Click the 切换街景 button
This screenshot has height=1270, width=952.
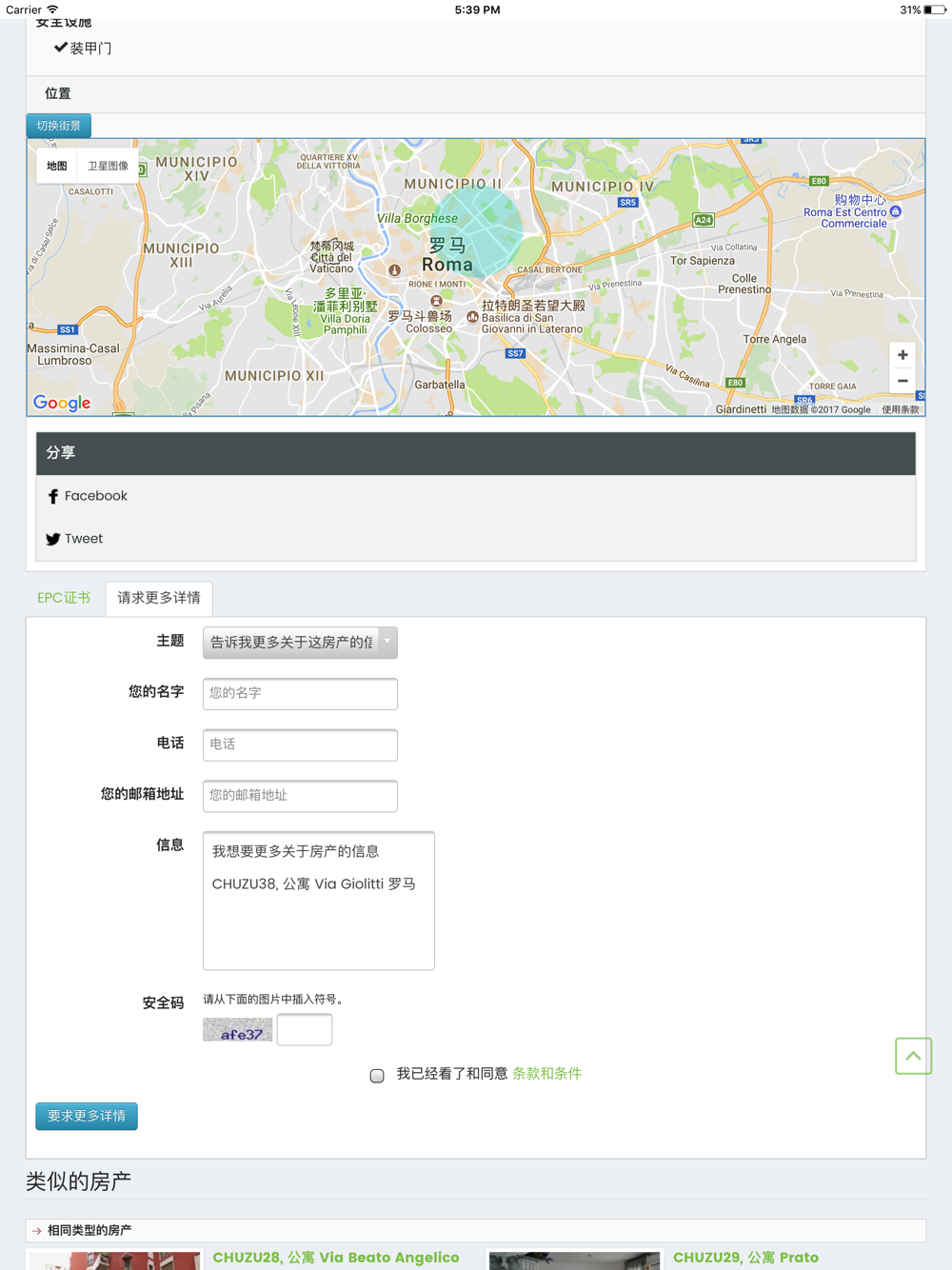59,126
